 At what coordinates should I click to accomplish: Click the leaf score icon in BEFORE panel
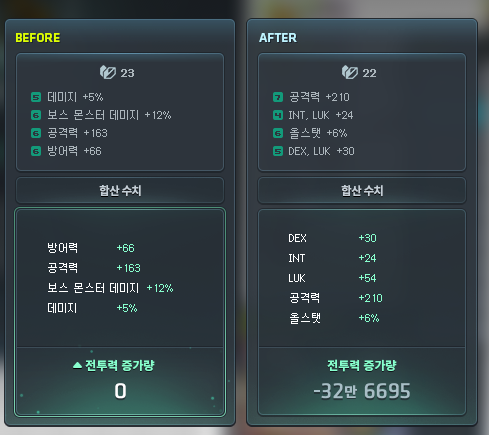click(108, 72)
